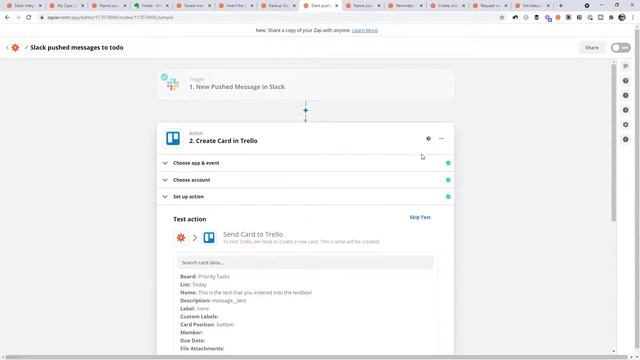Expand the Set up action section
Screen dimensions: 640x360
point(305,197)
